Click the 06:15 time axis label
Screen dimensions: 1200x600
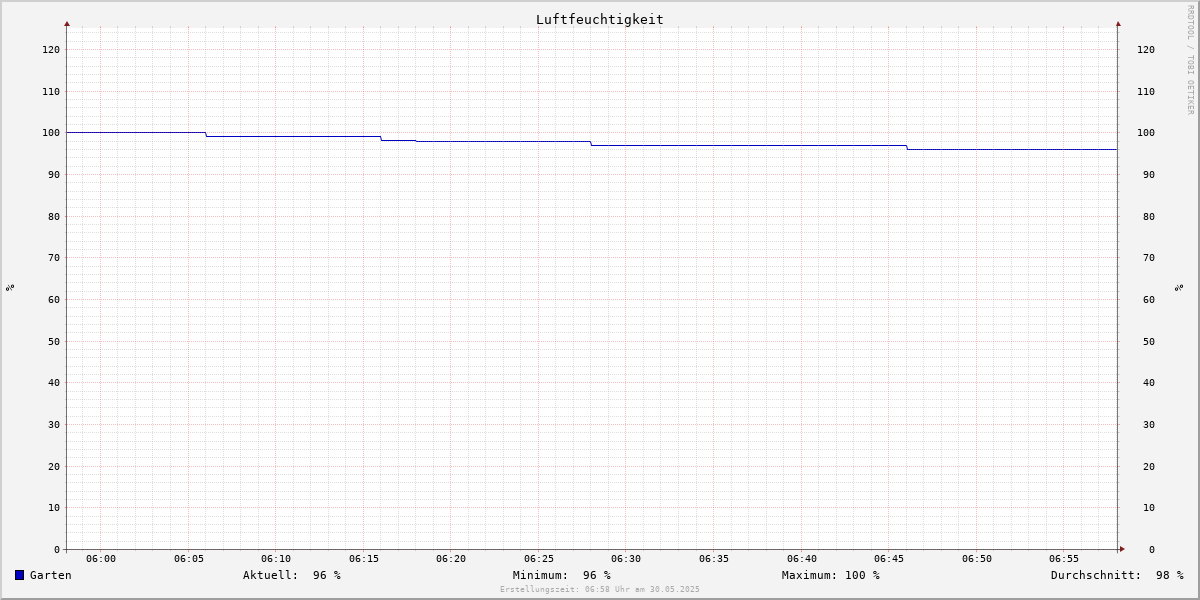(364, 559)
